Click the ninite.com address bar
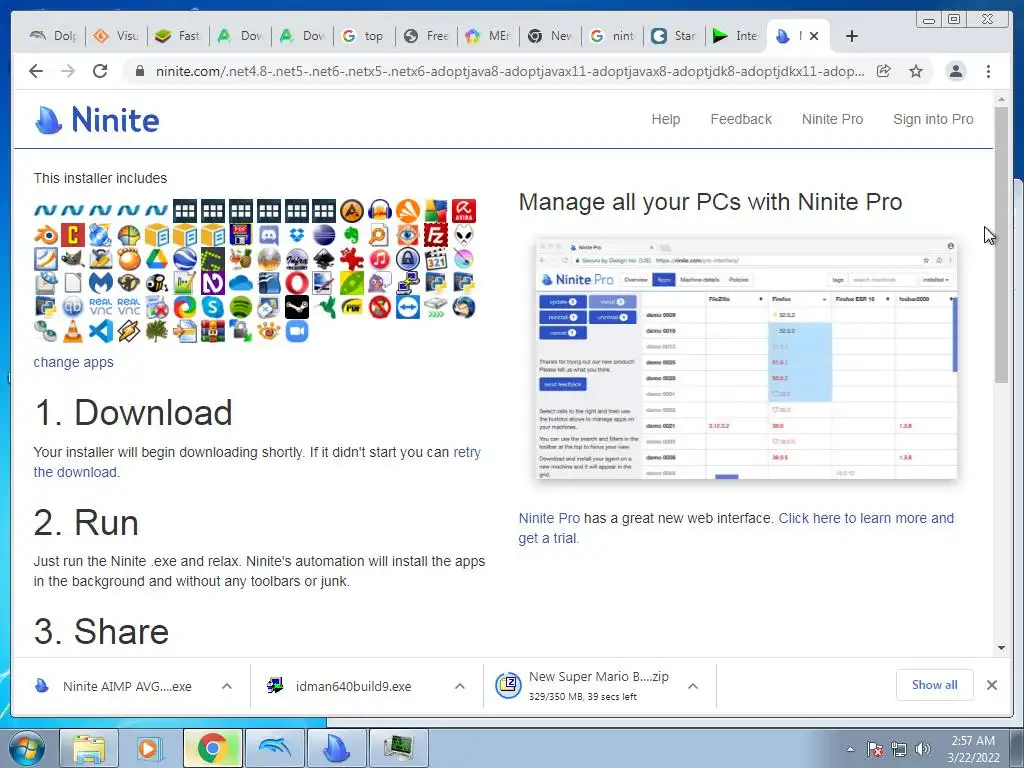The width and height of the screenshot is (1024, 768). (x=509, y=71)
